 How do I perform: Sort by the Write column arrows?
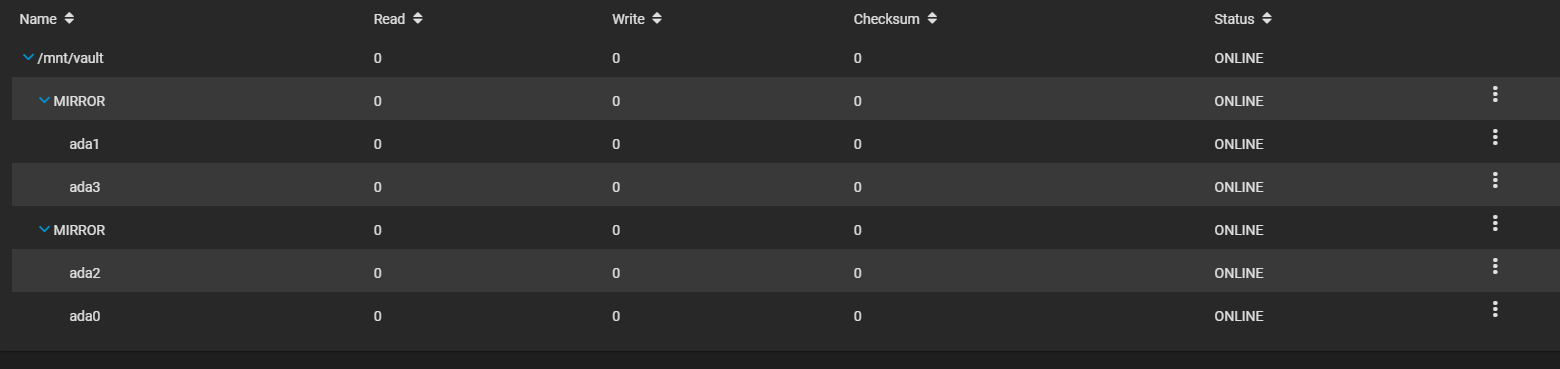(x=656, y=18)
